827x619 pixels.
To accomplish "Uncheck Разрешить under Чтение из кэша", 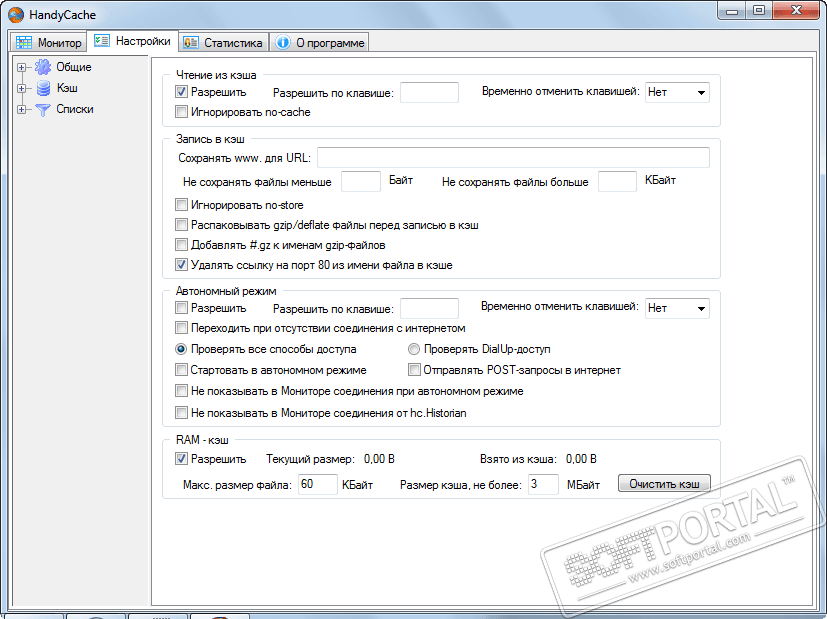I will (181, 92).
